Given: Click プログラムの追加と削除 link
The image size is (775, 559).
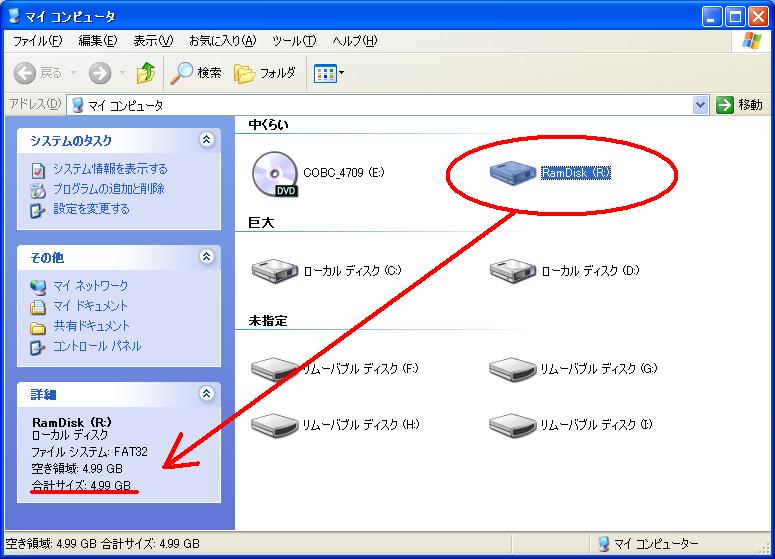Looking at the screenshot, I should click(x=109, y=189).
